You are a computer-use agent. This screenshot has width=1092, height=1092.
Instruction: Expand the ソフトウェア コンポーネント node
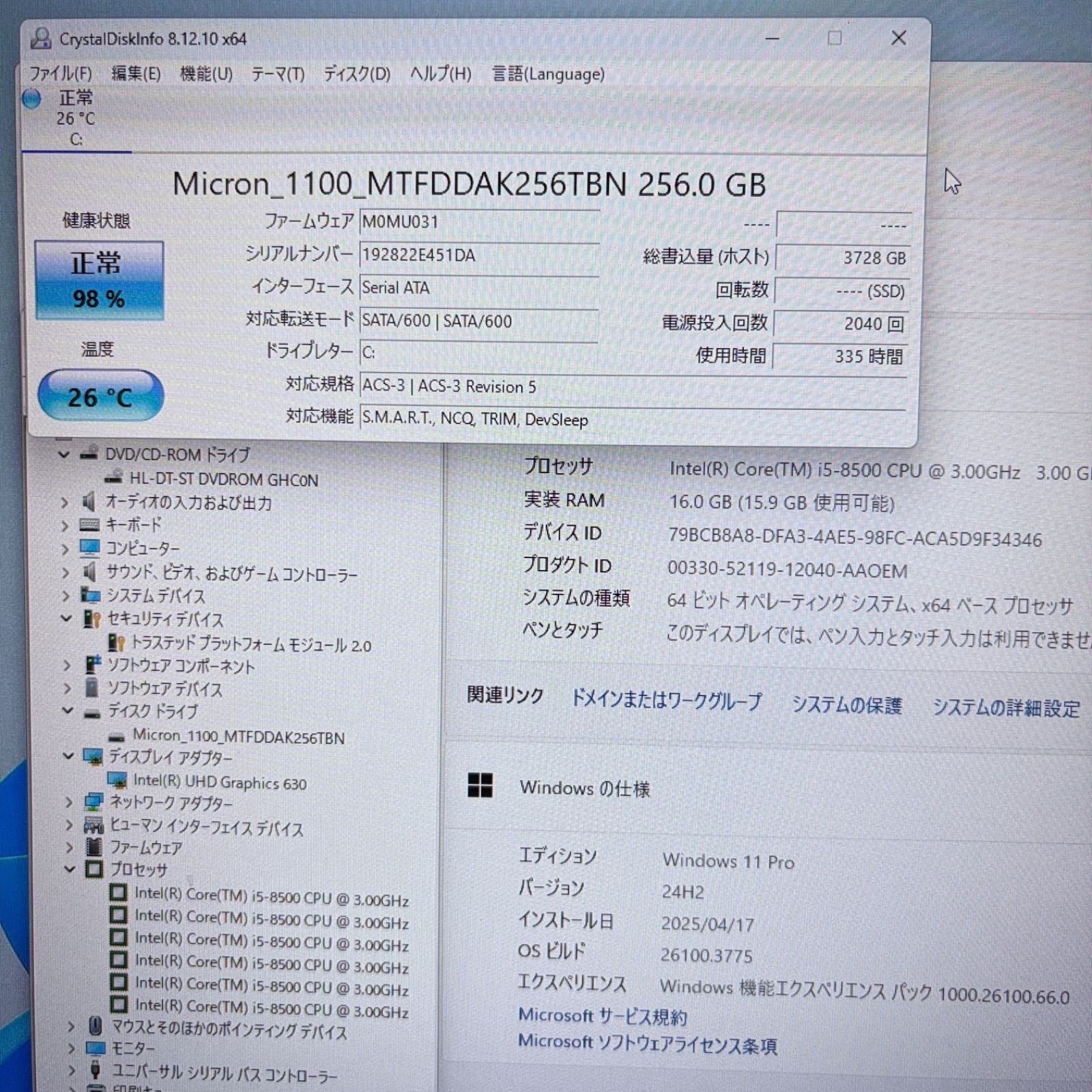[67, 665]
